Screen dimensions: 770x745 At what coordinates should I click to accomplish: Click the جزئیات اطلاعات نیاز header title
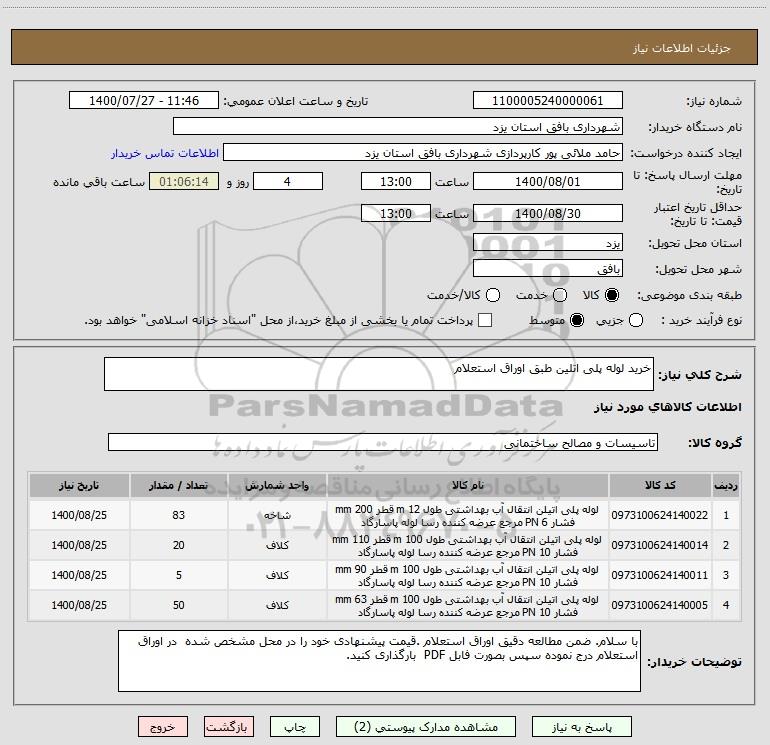682,48
